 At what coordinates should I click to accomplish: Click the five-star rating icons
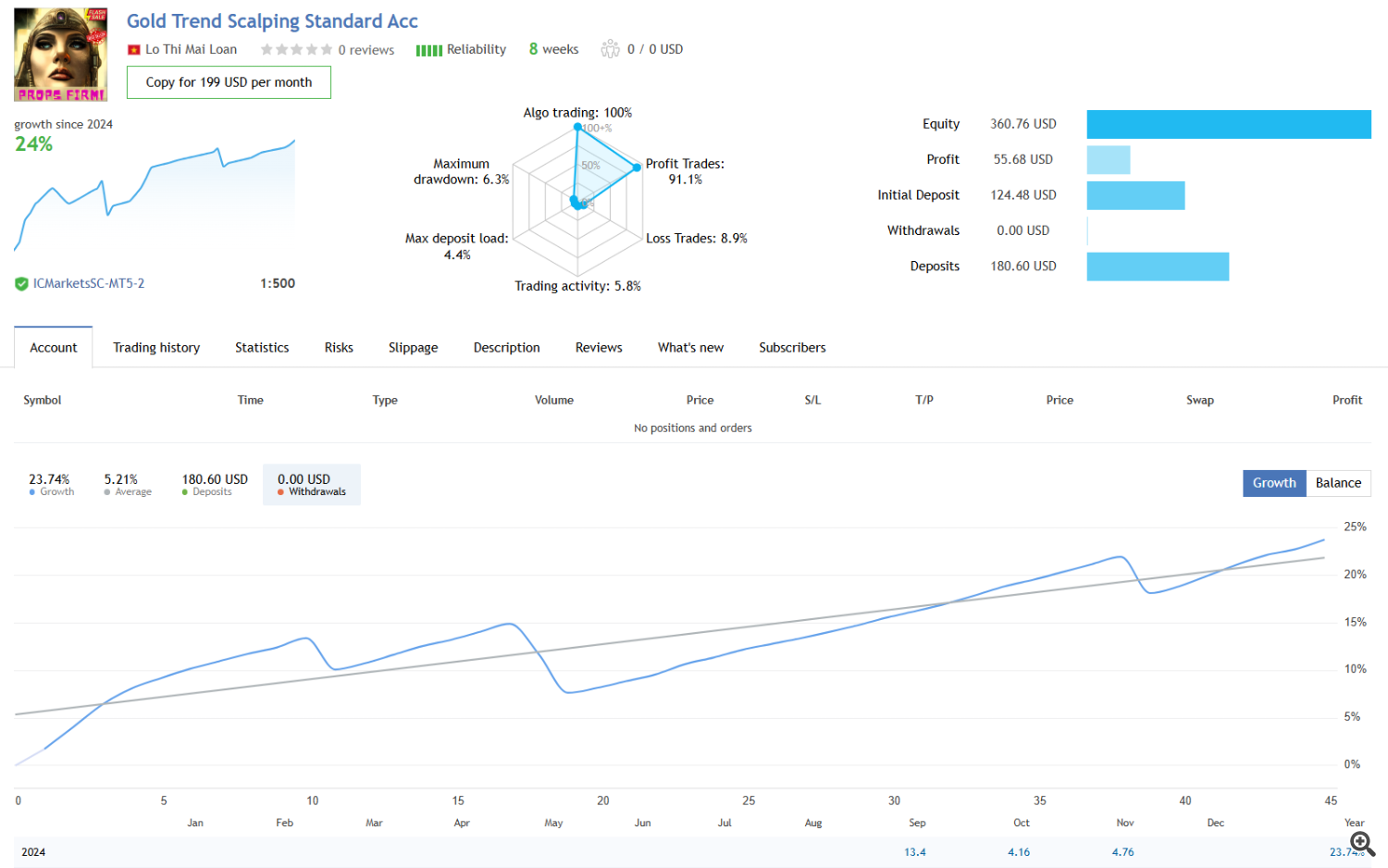[296, 50]
